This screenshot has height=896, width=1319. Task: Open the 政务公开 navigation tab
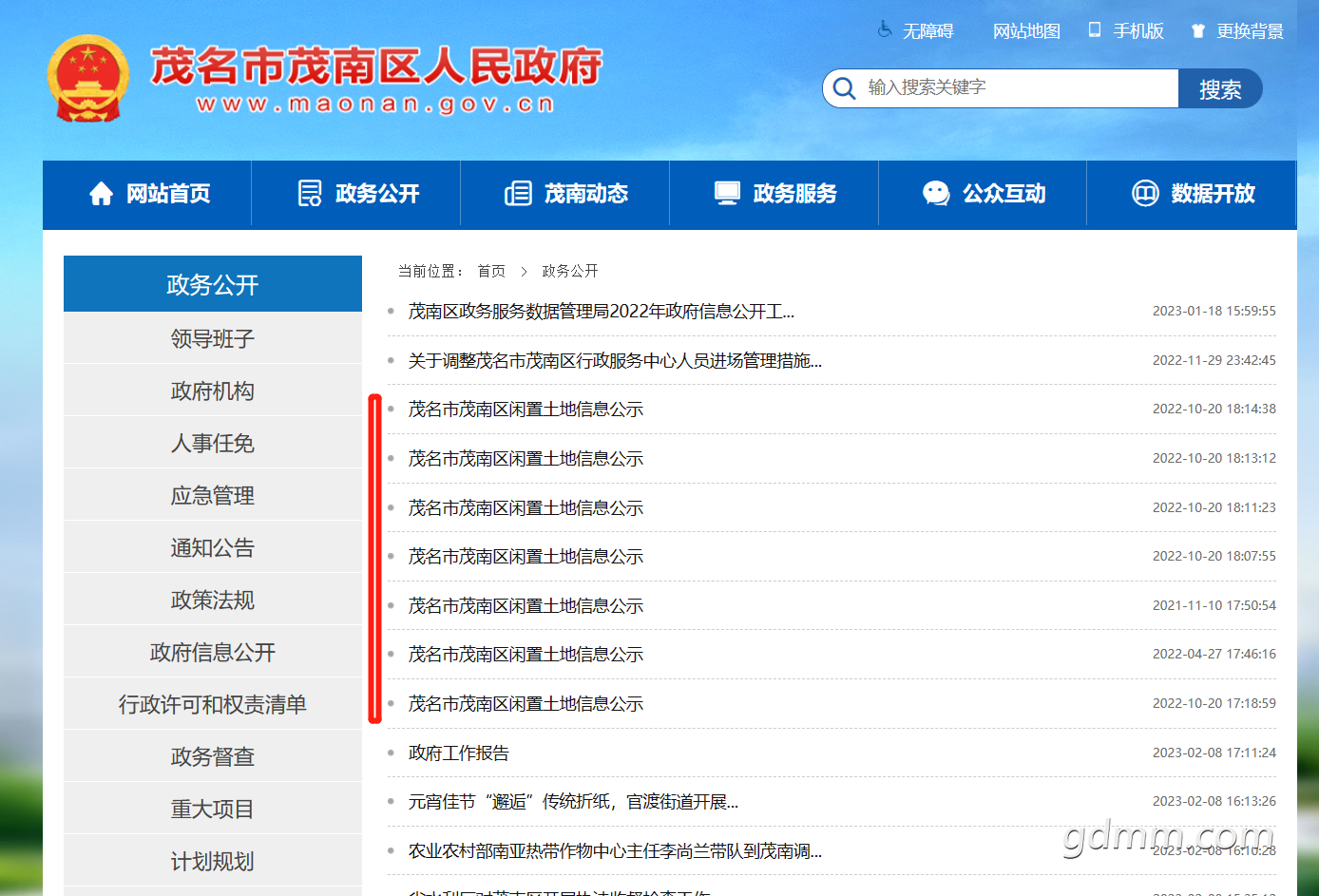356,194
